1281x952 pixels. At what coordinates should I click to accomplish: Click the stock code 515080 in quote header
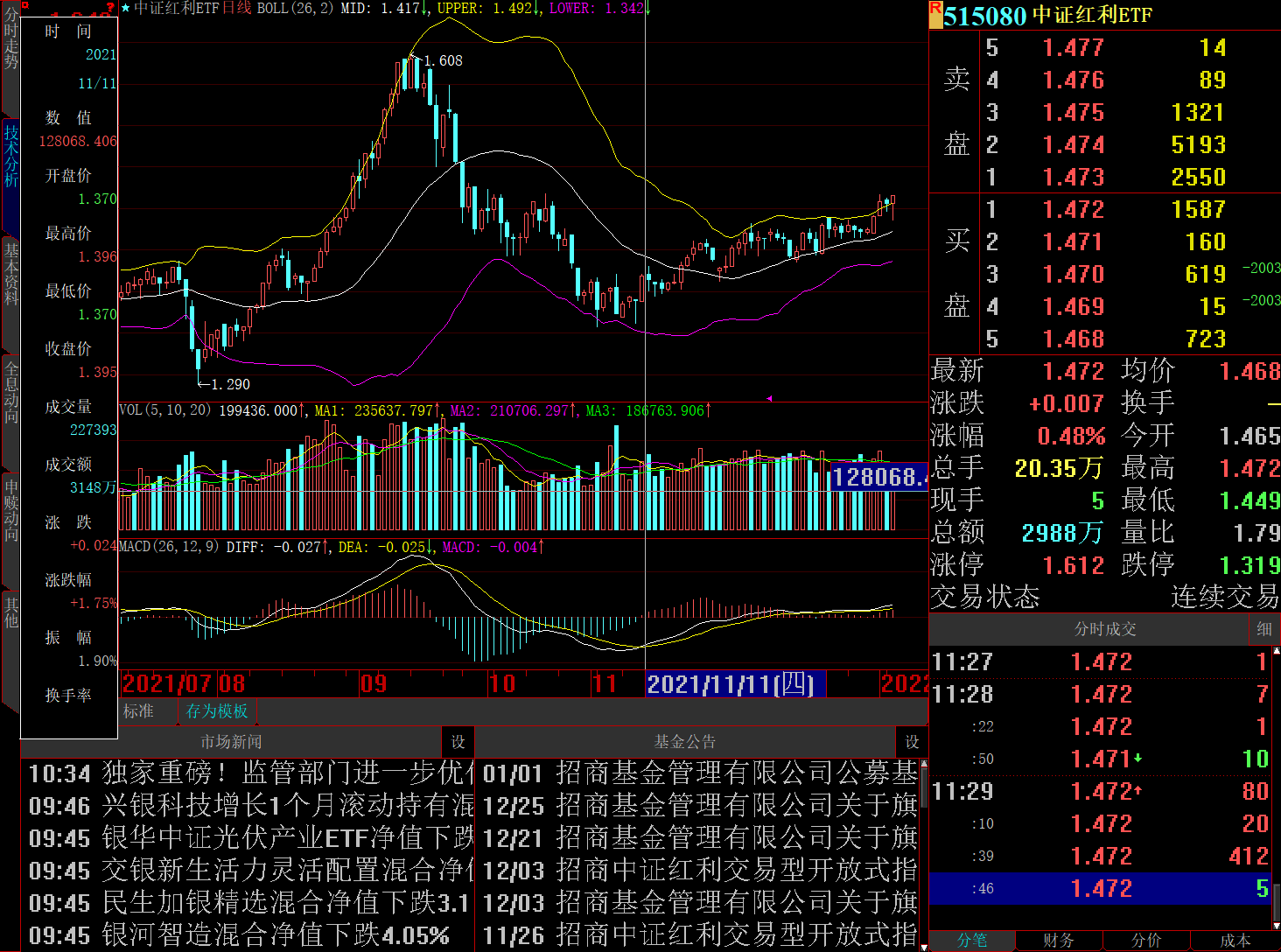pos(985,16)
